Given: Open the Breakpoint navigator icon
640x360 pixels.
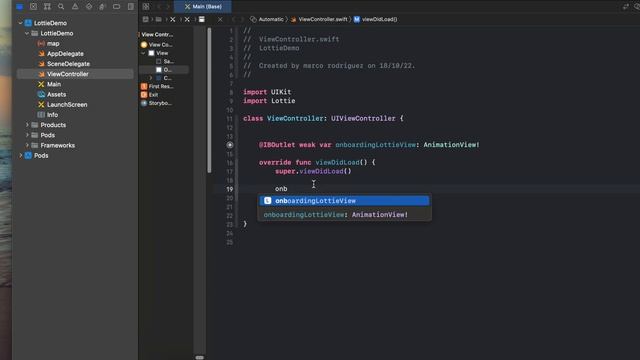Looking at the screenshot, I should click(116, 7).
